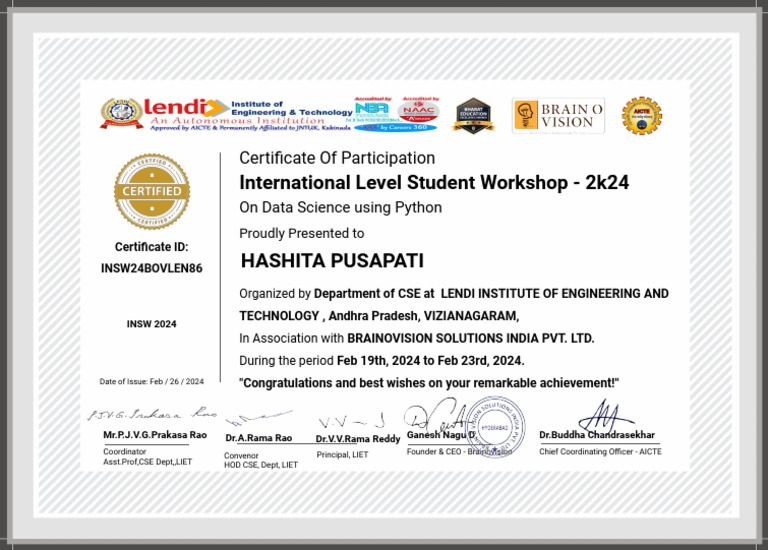Click 'Institute of Engineering & Technology' header text

[x=291, y=108]
